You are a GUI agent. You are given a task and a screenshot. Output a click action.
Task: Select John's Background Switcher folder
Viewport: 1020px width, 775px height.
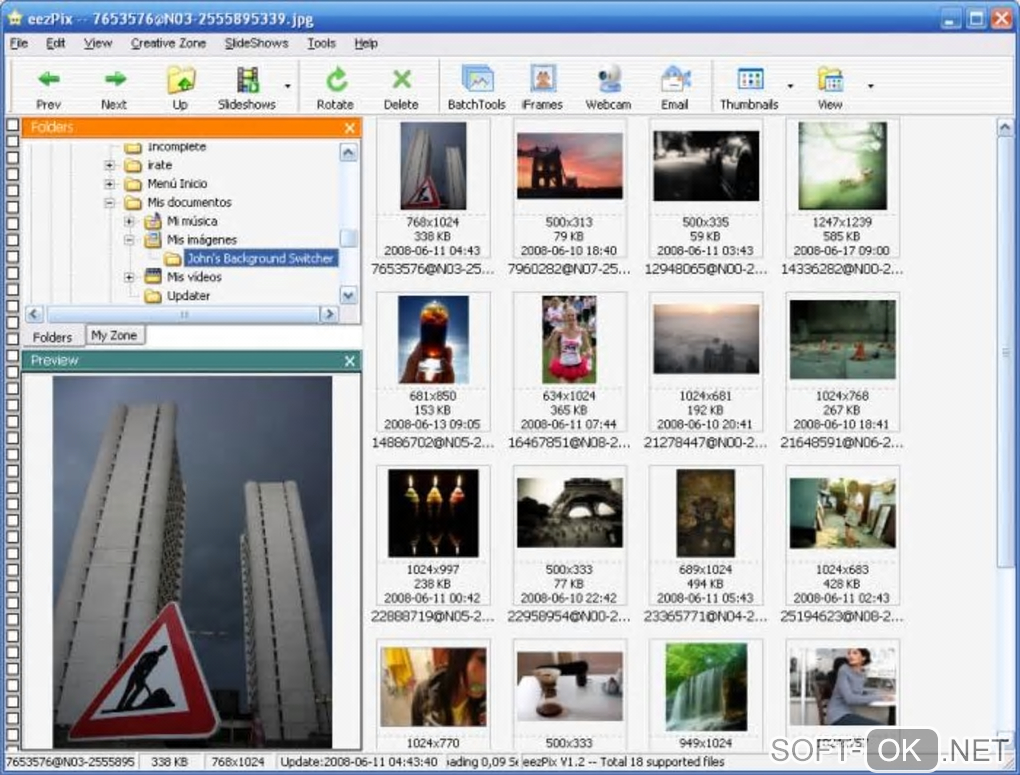point(260,259)
